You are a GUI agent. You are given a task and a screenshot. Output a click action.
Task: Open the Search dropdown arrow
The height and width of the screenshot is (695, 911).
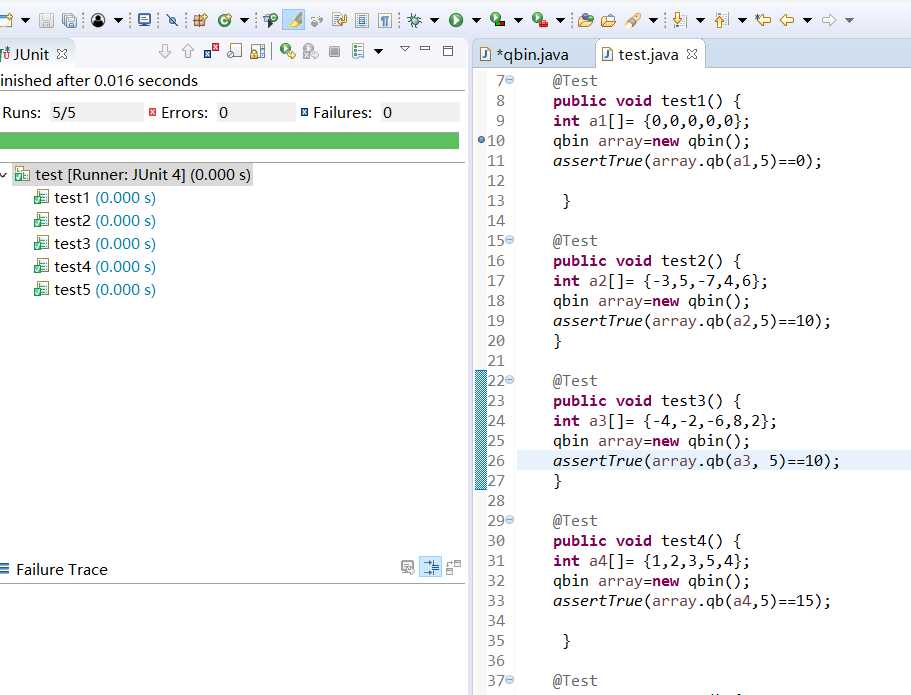click(653, 20)
